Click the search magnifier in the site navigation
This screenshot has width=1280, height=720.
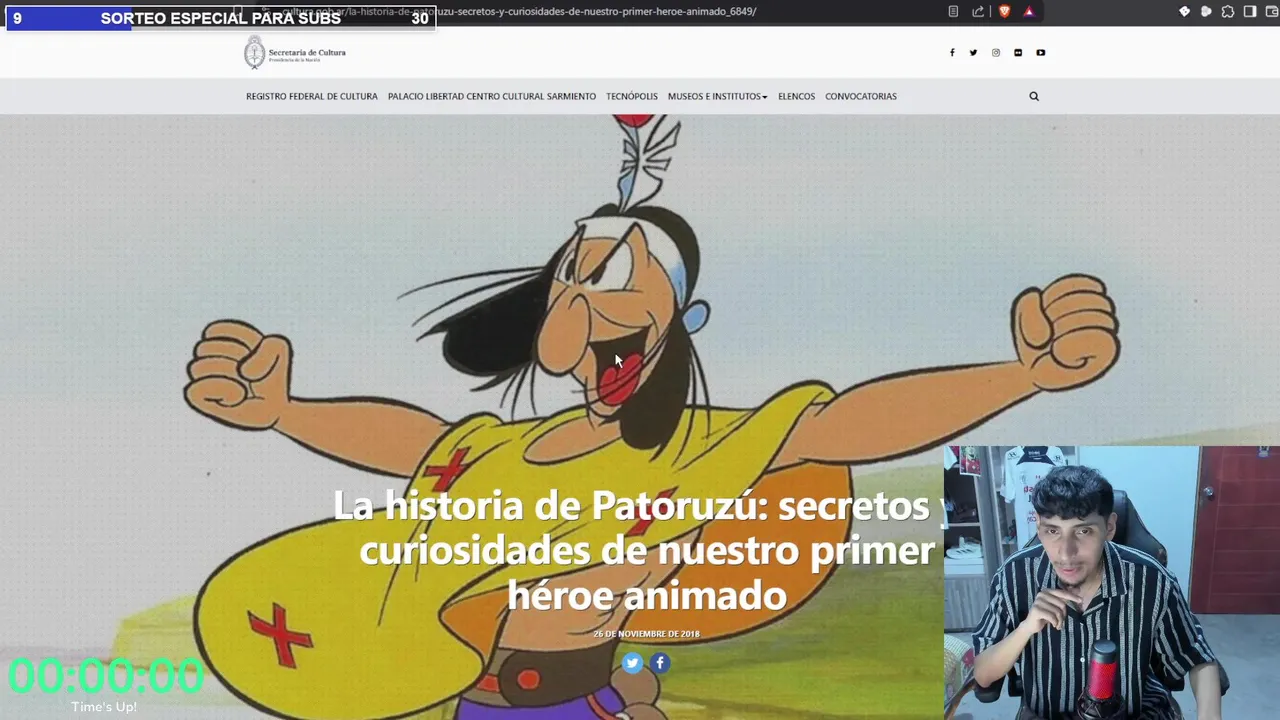[1034, 97]
